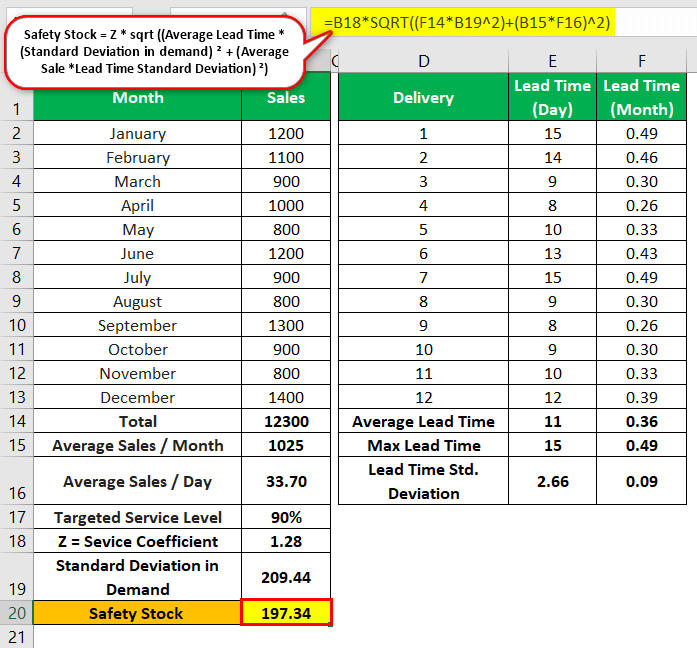This screenshot has width=697, height=648.
Task: Select the Targeted Service Level 90% cell
Action: click(286, 517)
